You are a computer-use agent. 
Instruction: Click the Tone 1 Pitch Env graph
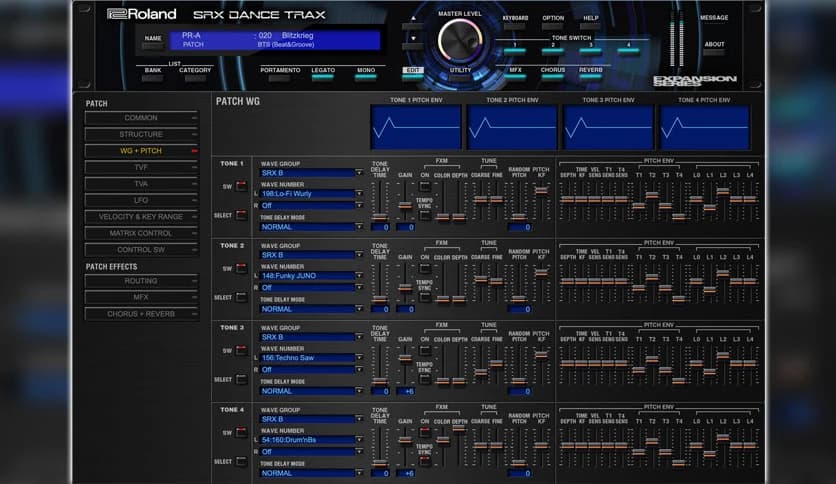(x=416, y=127)
